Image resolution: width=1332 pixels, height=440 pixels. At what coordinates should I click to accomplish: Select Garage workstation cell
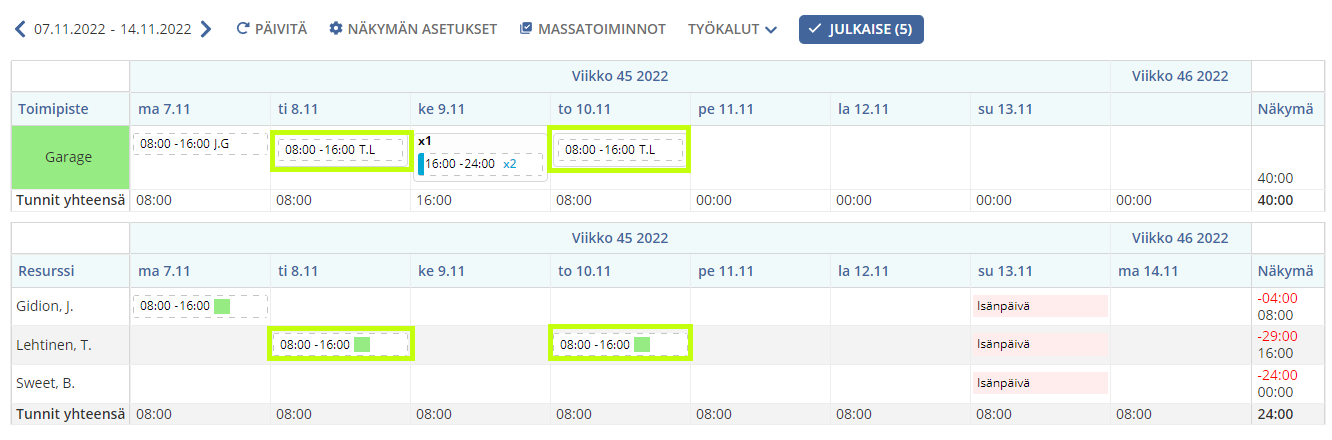(69, 158)
